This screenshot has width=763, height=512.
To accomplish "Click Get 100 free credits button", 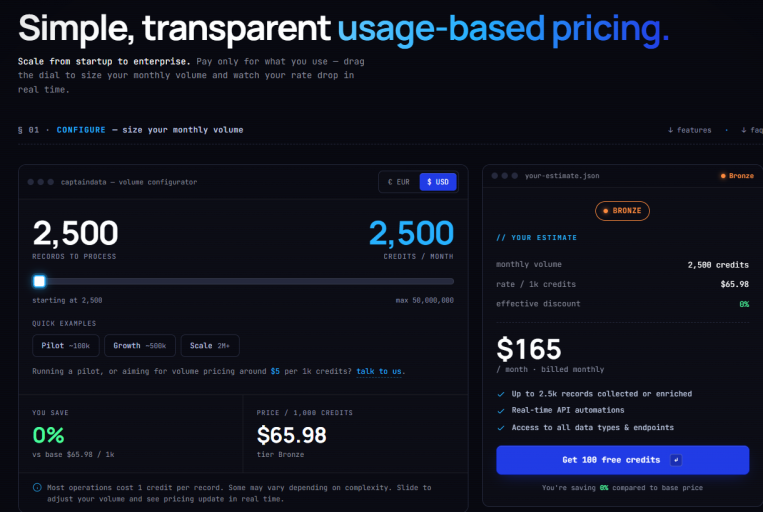I will [x=622, y=460].
